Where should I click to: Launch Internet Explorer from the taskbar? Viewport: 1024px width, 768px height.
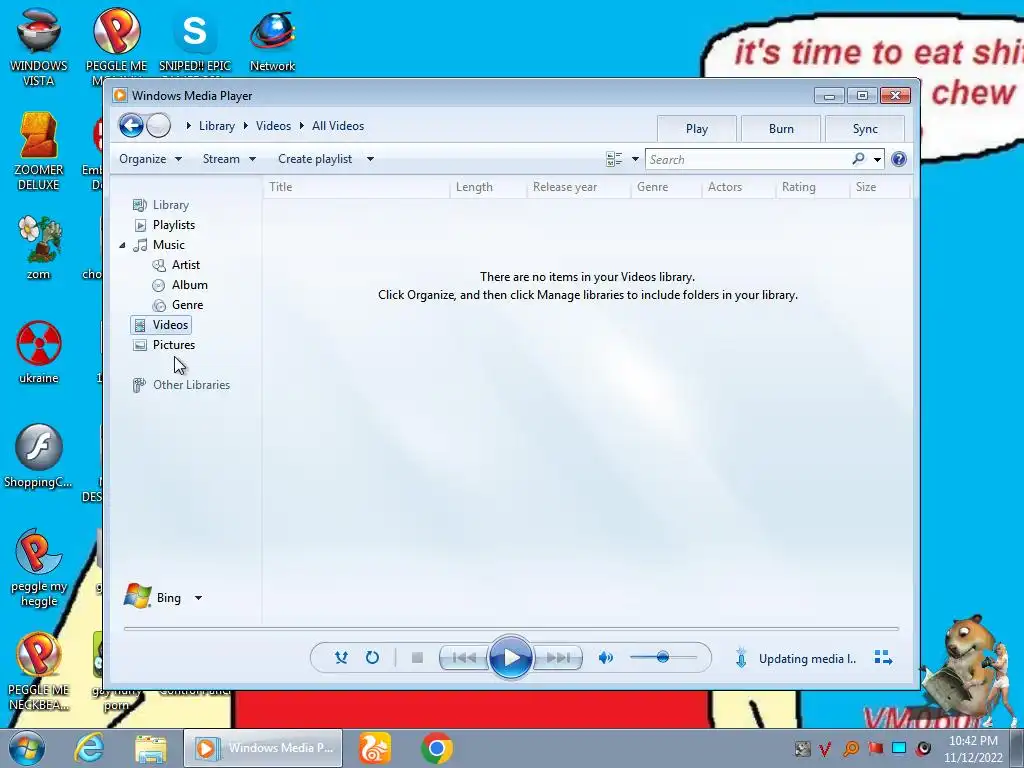89,748
